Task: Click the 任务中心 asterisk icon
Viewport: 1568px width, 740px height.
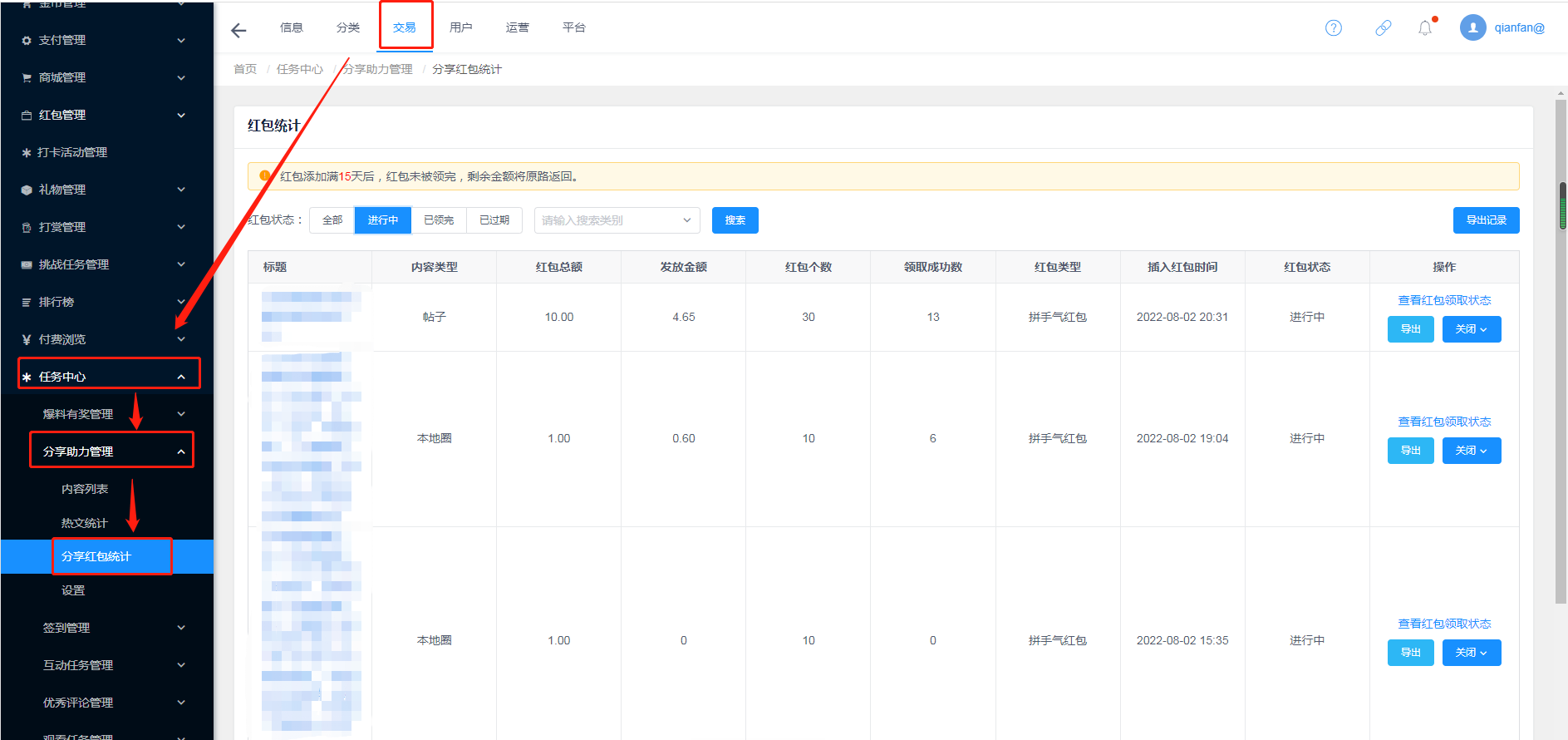Action: 27,377
